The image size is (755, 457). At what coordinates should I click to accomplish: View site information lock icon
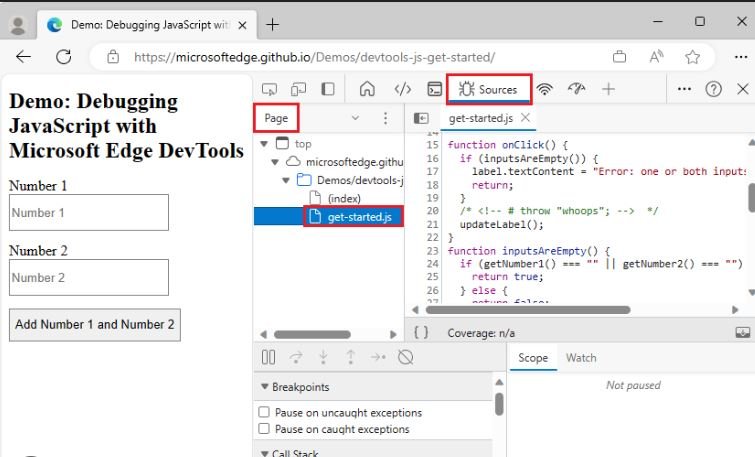(113, 57)
